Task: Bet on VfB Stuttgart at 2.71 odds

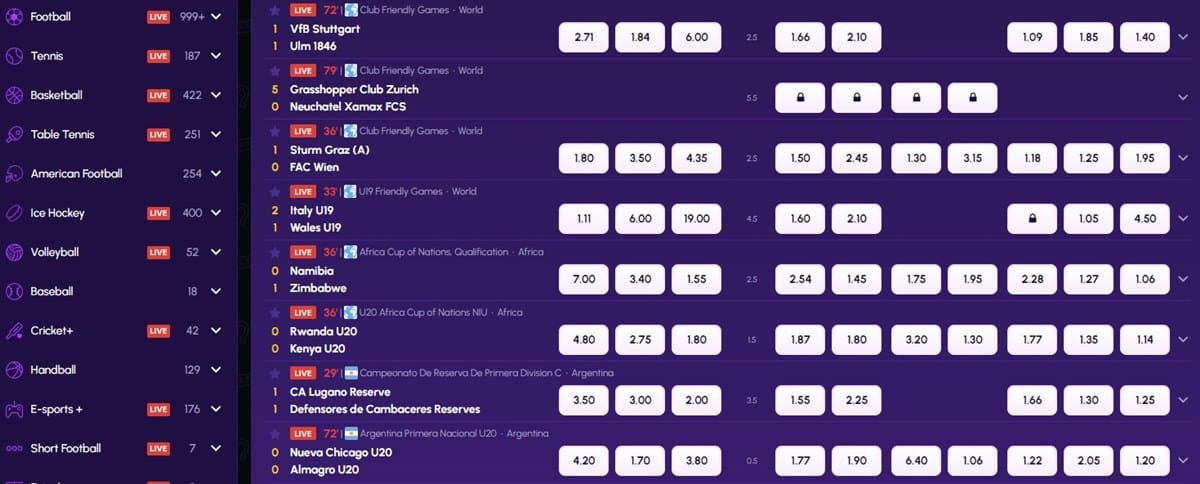Action: (584, 37)
